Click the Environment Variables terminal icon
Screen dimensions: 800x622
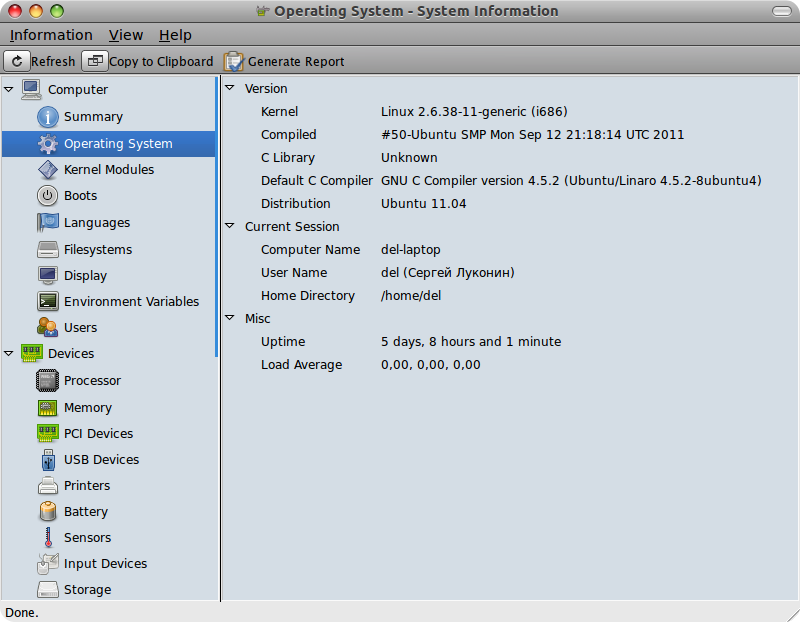(47, 302)
